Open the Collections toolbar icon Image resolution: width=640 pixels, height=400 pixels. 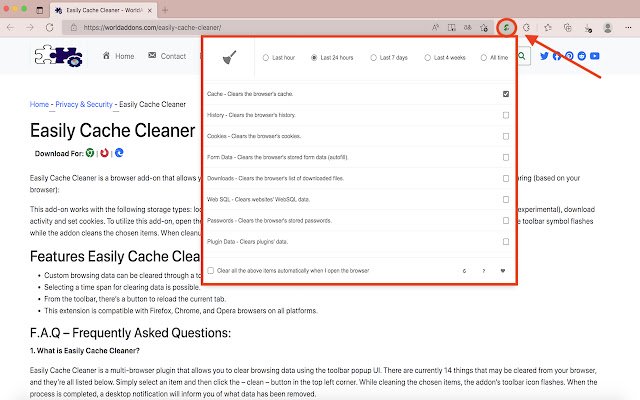click(x=567, y=27)
